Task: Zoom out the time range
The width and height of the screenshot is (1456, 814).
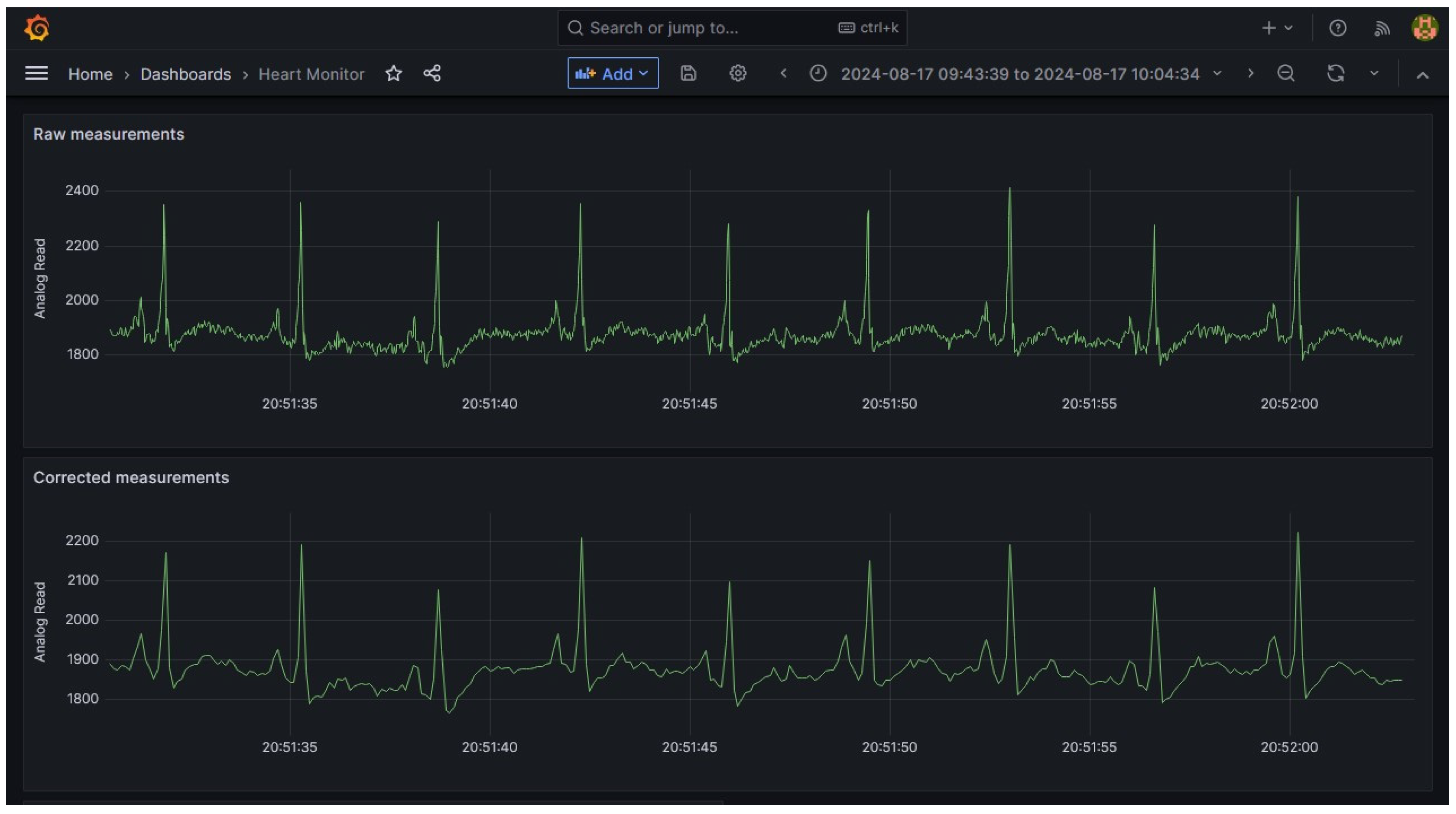Action: click(1286, 74)
